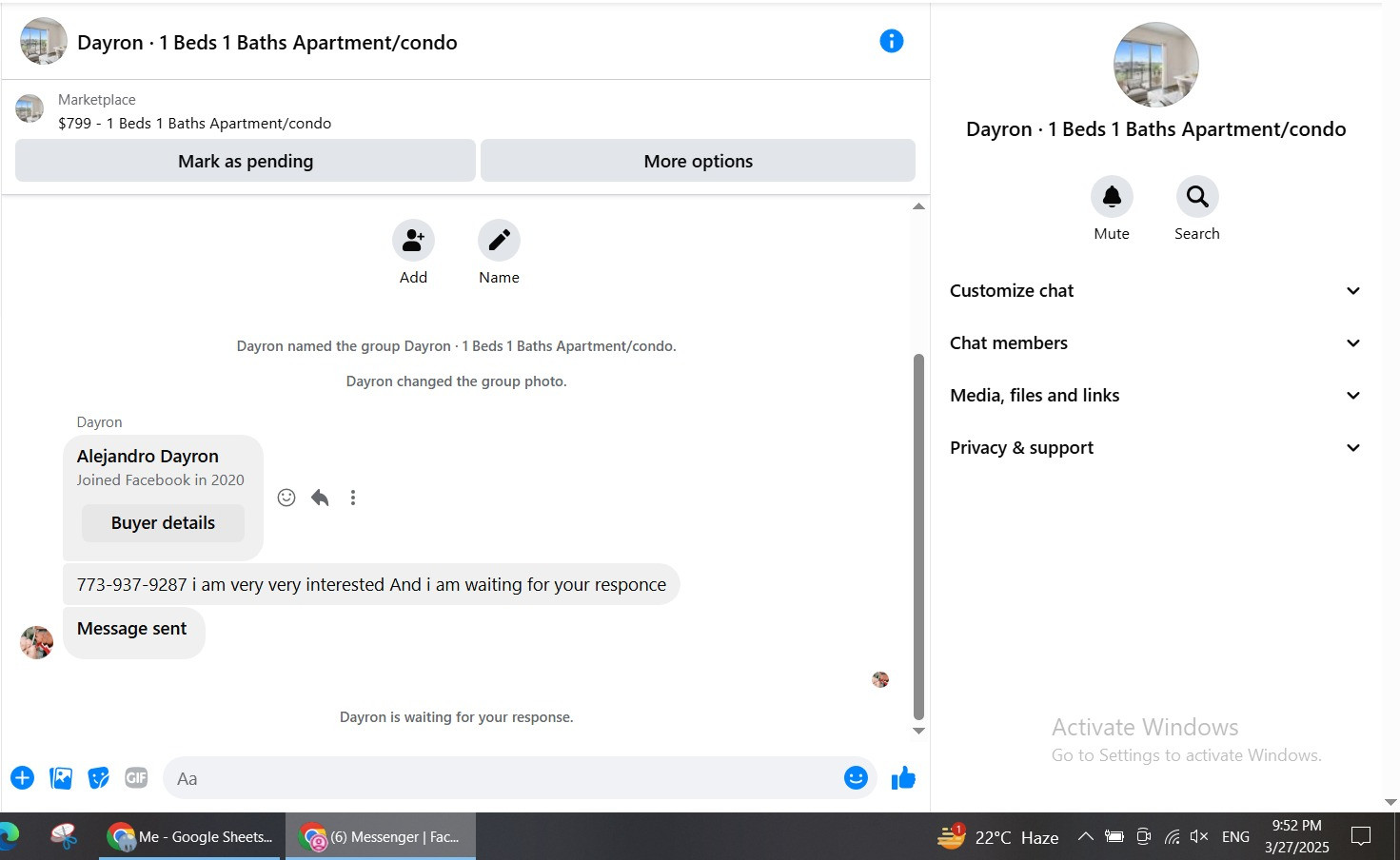The height and width of the screenshot is (860, 1400).
Task: Open more actions with the blue plus icon
Action: coord(22,778)
